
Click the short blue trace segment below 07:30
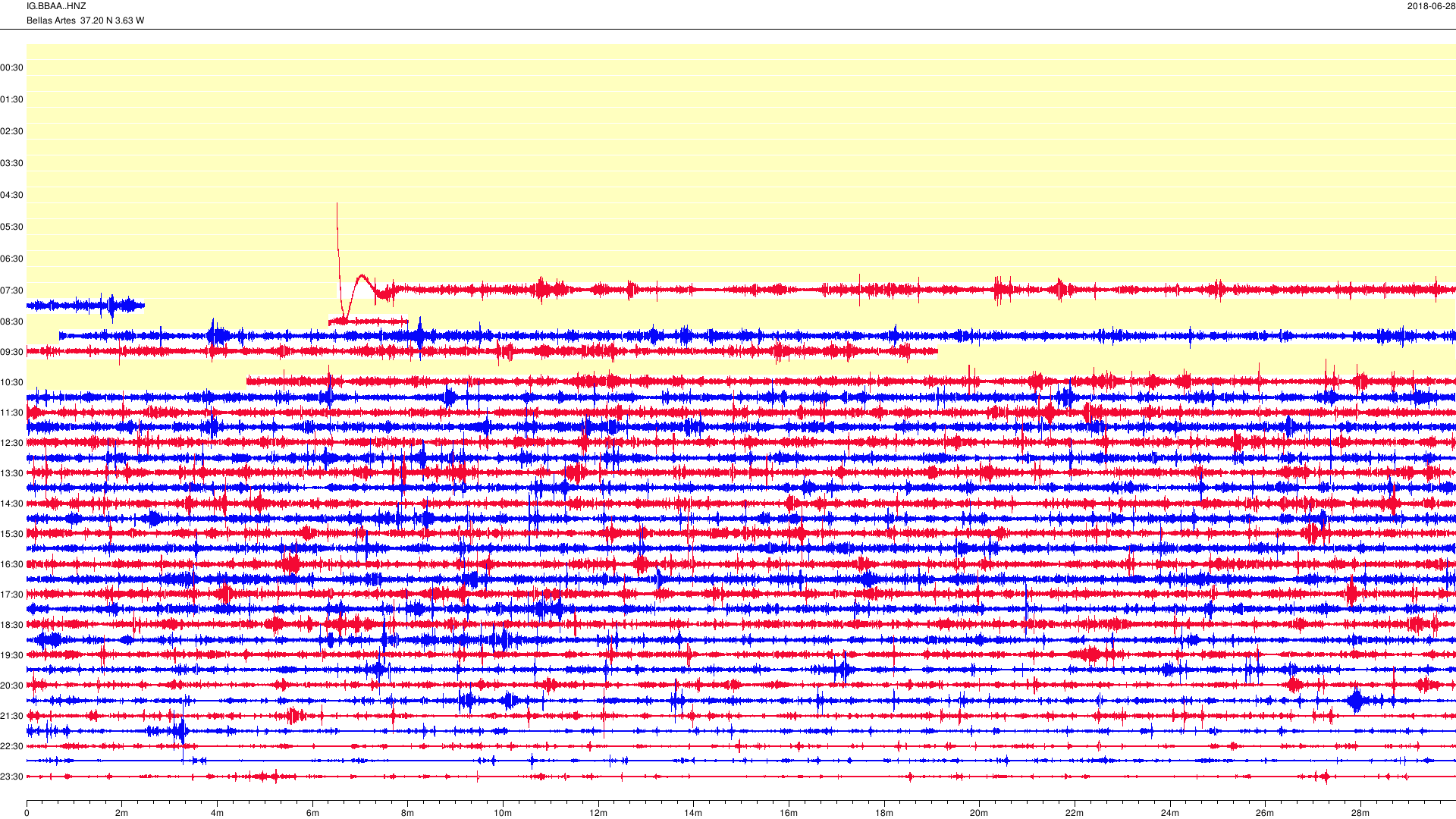point(86,306)
